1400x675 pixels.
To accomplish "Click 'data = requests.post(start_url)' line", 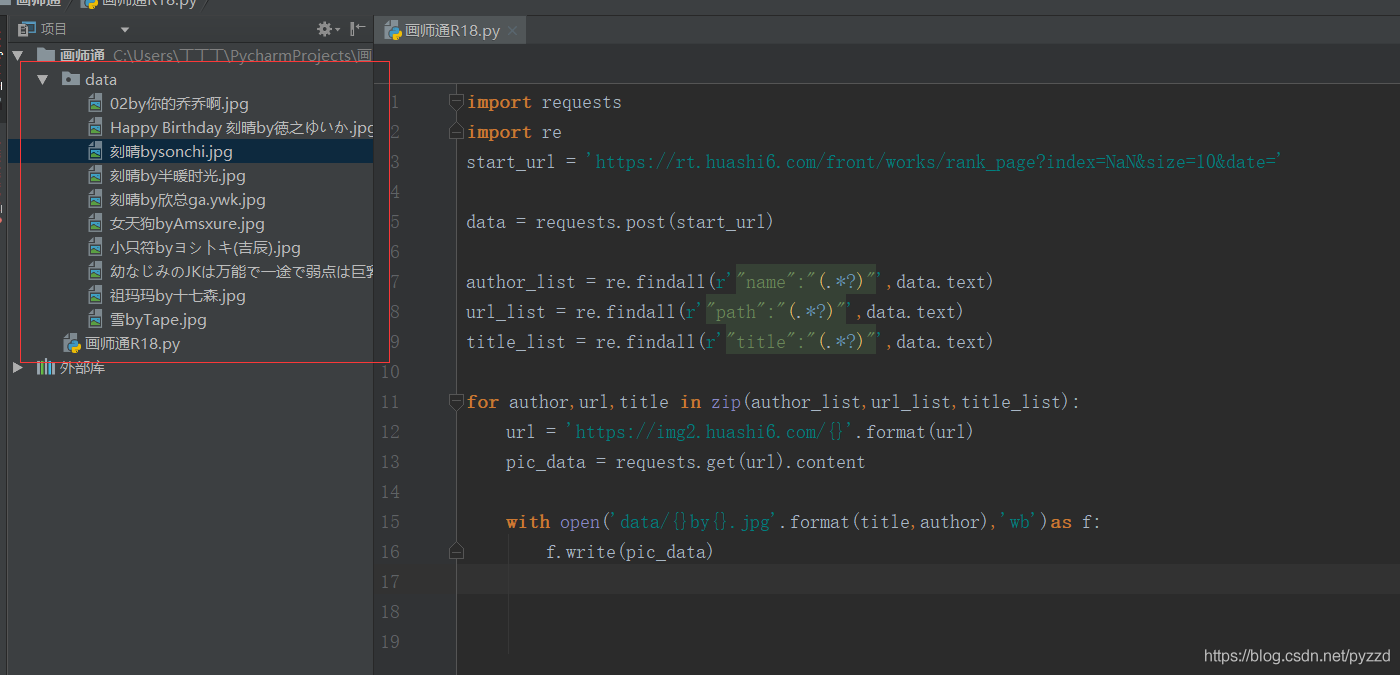I will 620,222.
